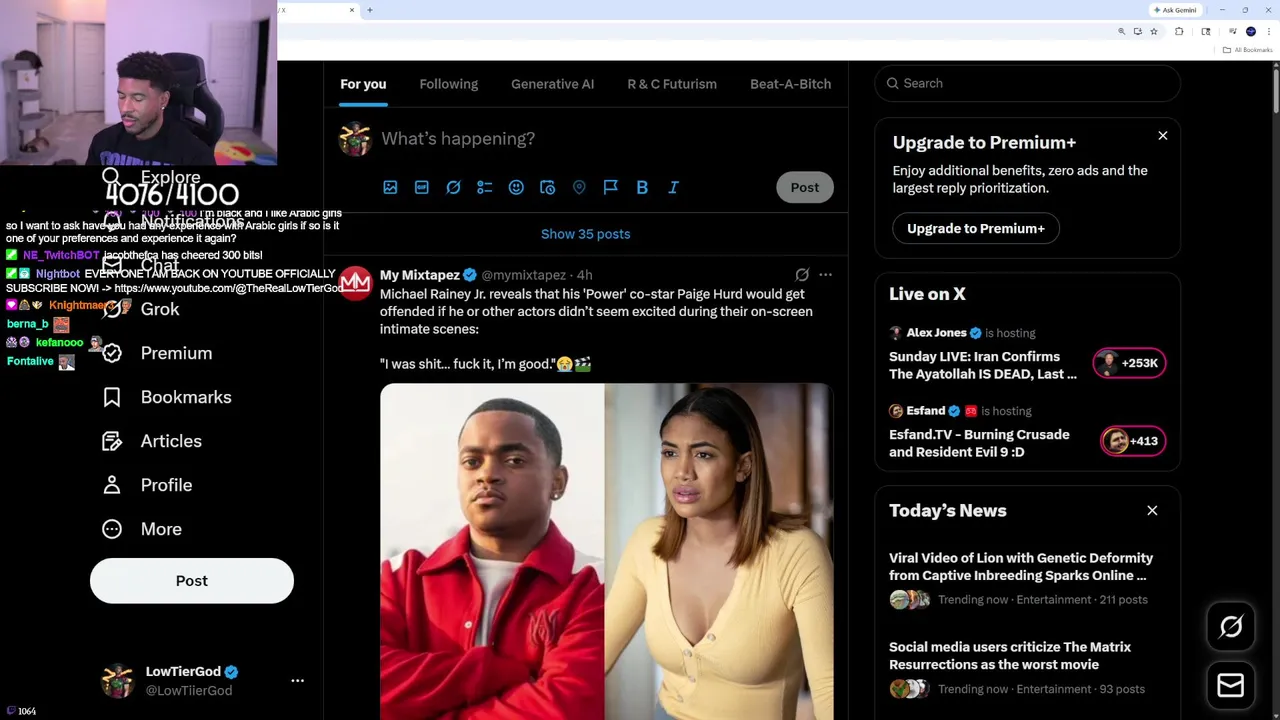Close the Today's News panel
The image size is (1280, 720).
pos(1152,510)
